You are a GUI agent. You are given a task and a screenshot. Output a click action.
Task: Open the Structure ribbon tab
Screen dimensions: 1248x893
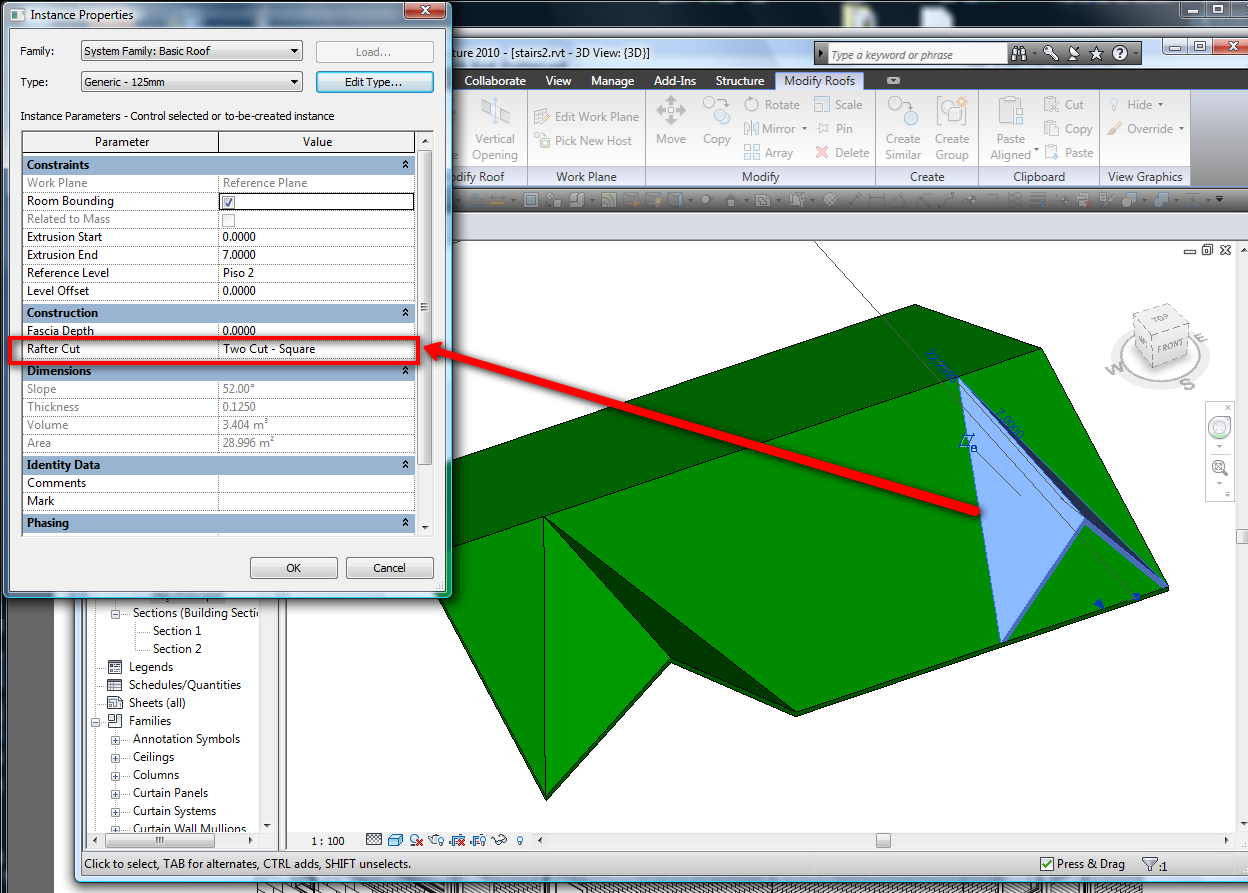(739, 81)
